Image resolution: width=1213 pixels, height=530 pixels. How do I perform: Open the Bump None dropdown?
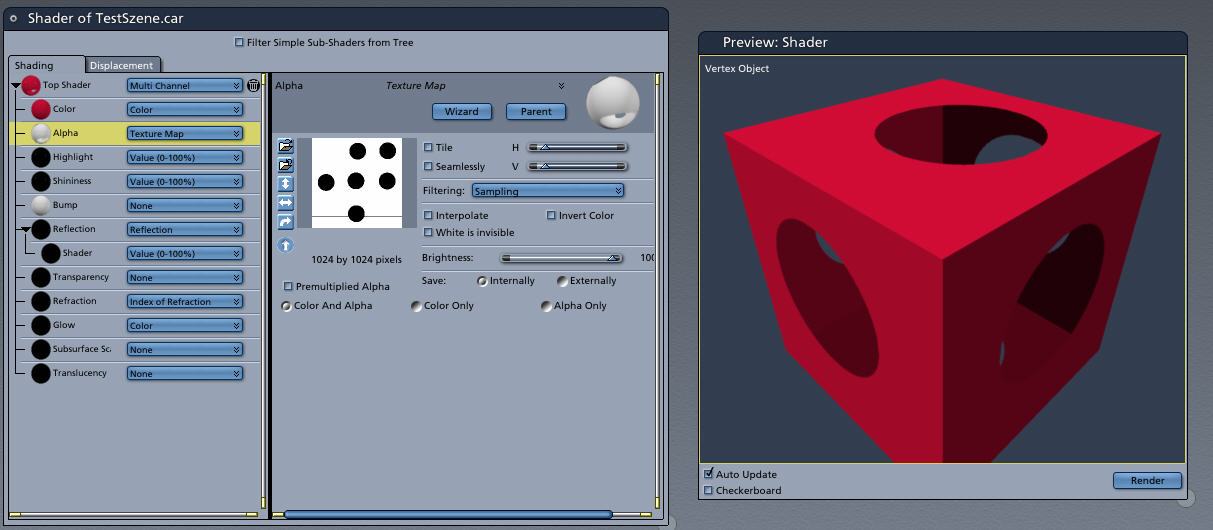pos(185,206)
